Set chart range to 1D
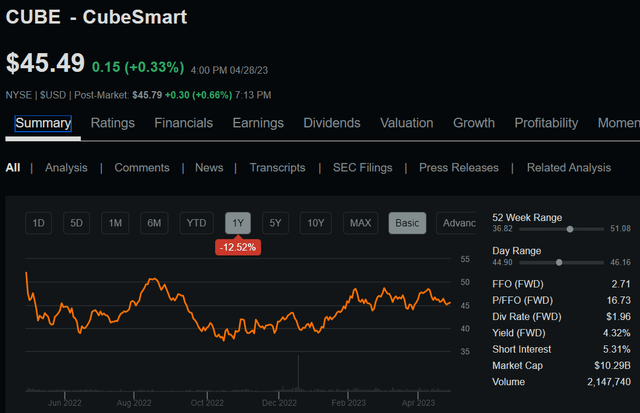 click(x=38, y=223)
